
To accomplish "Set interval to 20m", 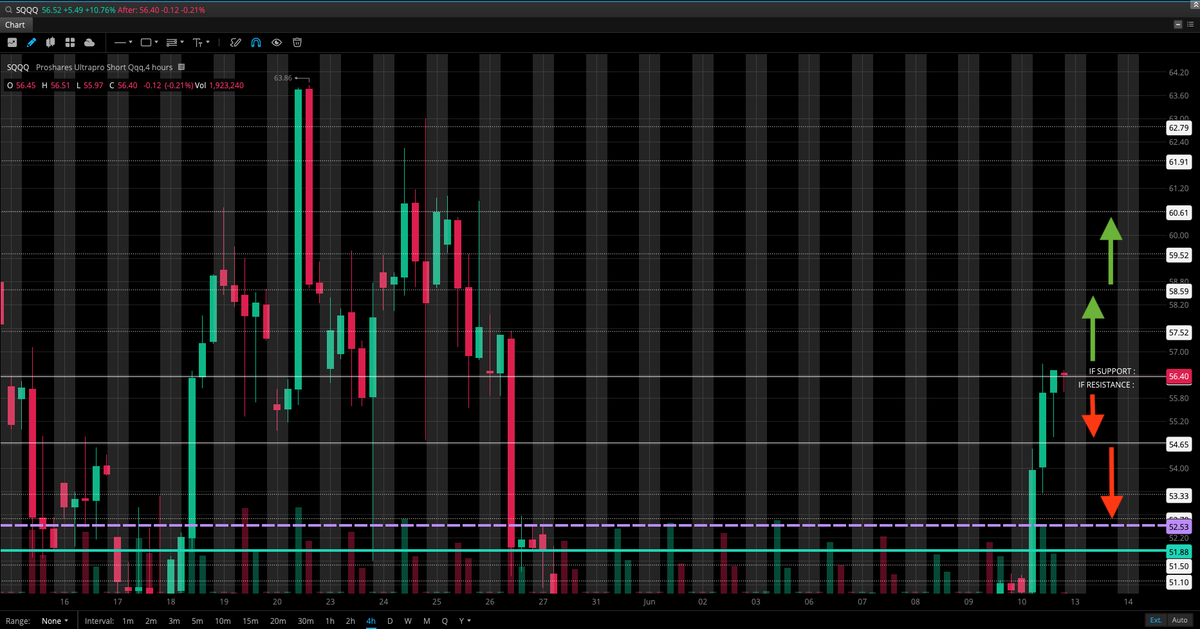I will tap(277, 621).
